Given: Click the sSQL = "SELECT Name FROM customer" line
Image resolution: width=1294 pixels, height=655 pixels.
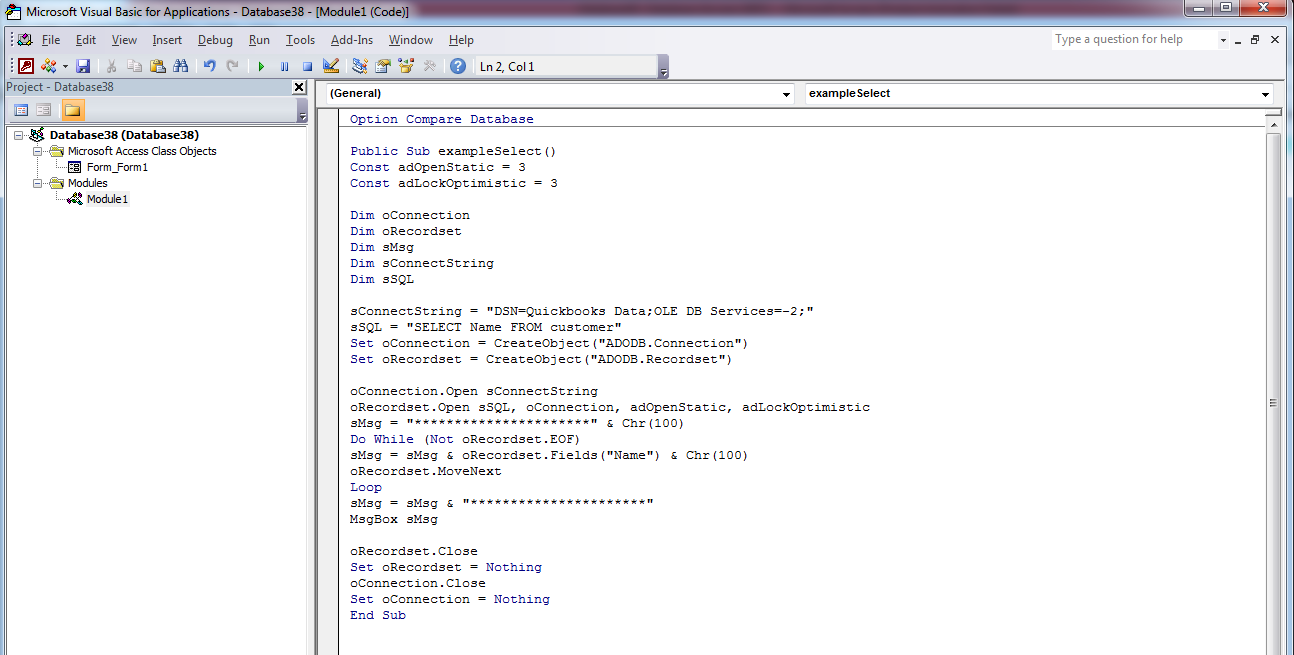Looking at the screenshot, I should [486, 327].
